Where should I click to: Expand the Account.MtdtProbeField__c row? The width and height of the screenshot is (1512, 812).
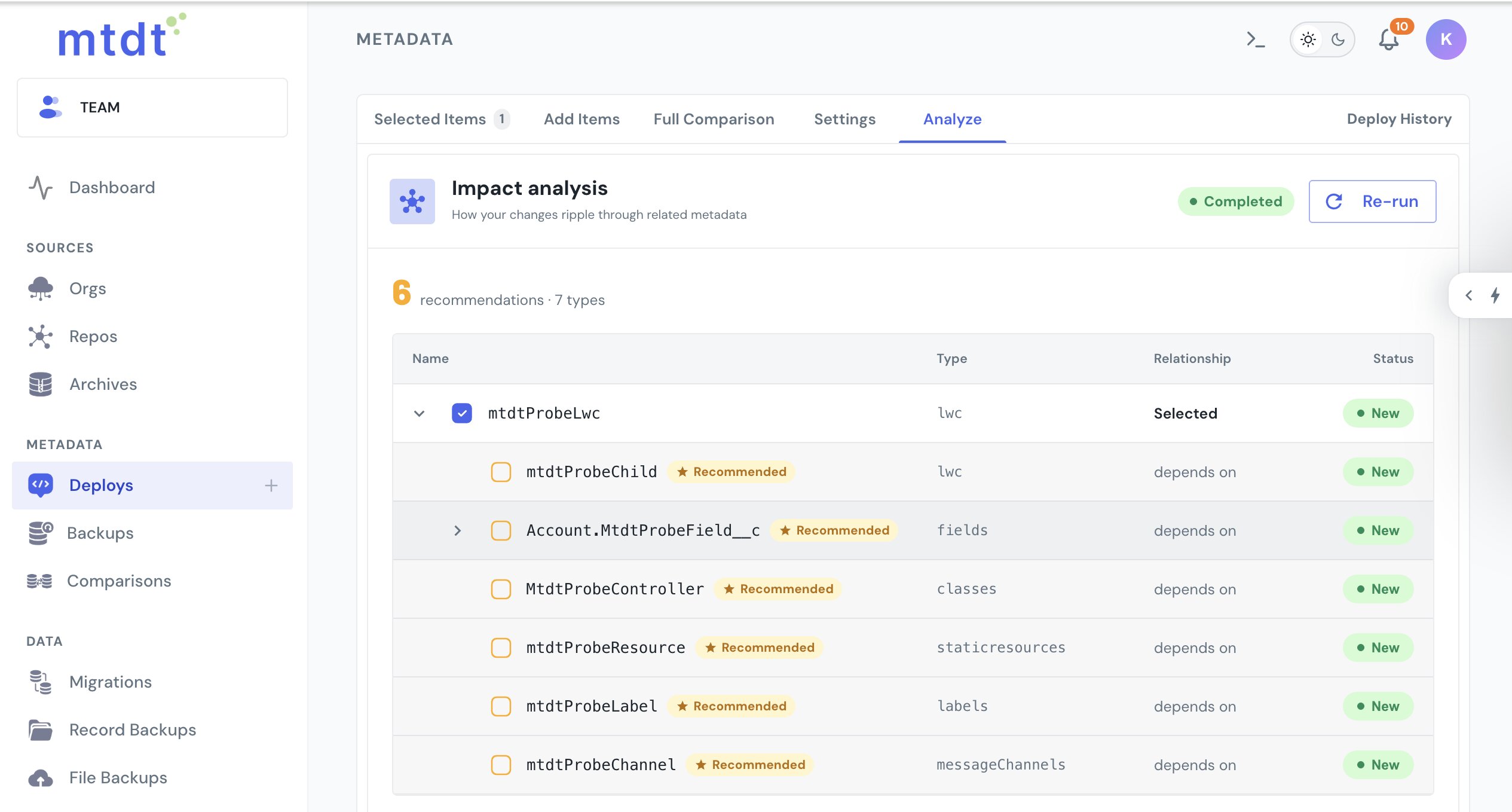point(458,530)
